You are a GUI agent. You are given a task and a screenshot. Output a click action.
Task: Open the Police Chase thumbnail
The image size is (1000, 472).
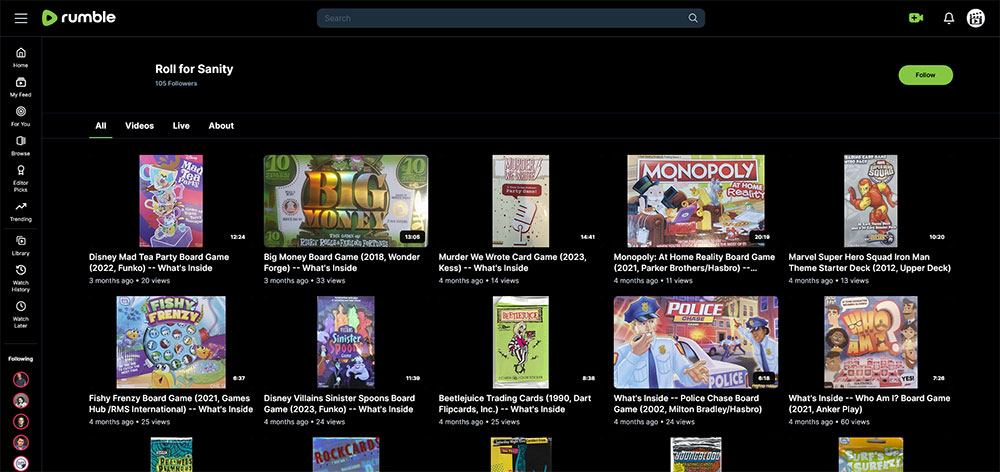point(696,342)
